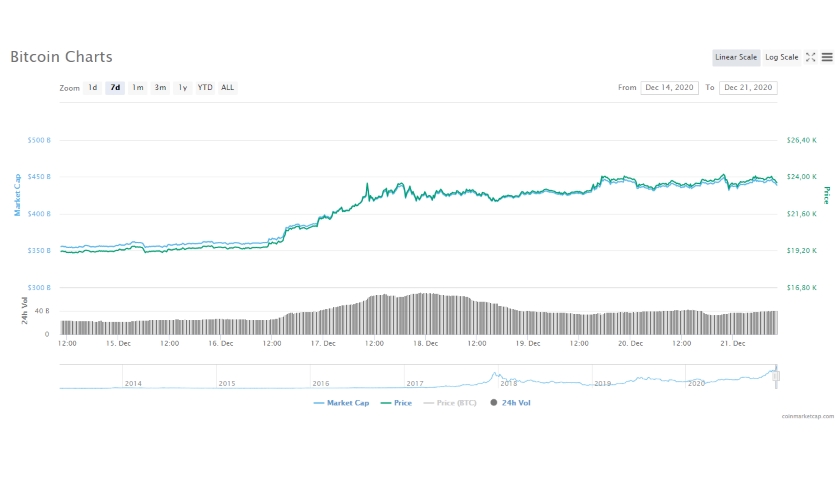Jump to 2016 on navigator timeline
Screen dimensions: 840x480
[x=320, y=384]
